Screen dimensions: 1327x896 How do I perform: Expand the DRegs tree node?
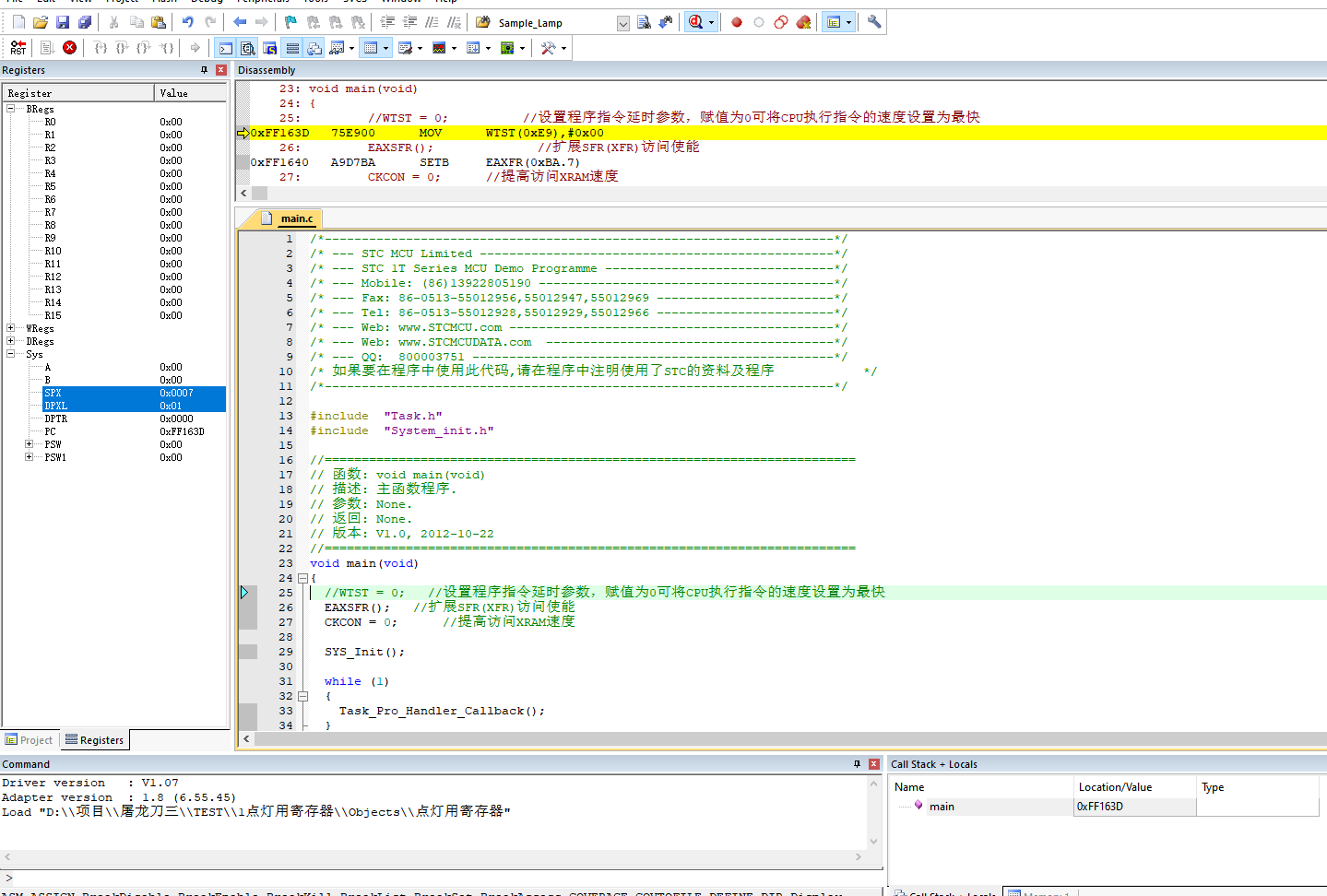(x=10, y=341)
